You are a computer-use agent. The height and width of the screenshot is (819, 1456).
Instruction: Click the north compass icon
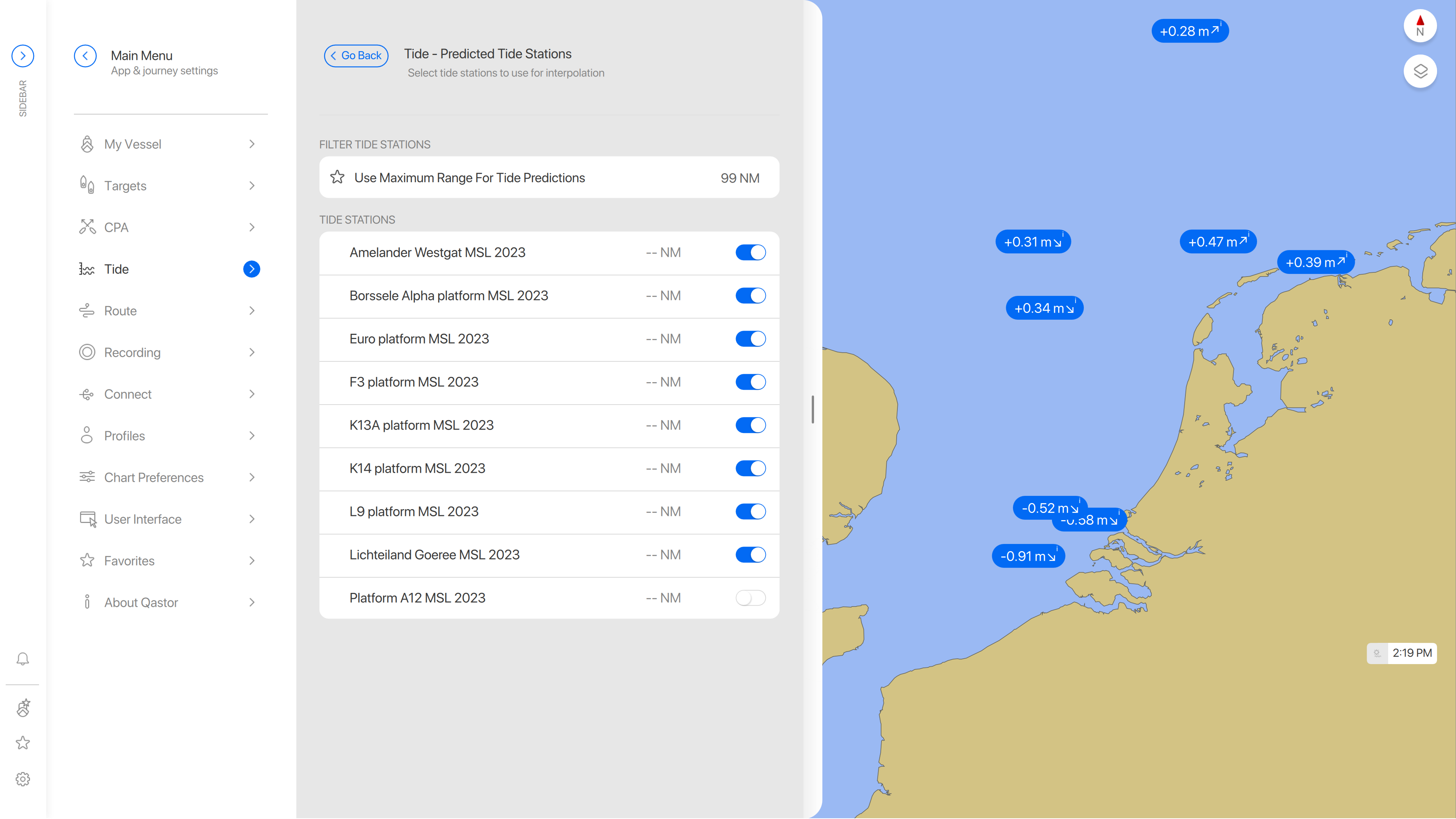tap(1420, 26)
